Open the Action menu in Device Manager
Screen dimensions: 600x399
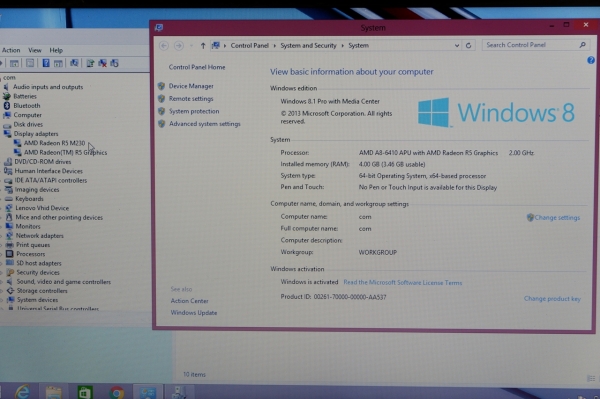point(11,50)
